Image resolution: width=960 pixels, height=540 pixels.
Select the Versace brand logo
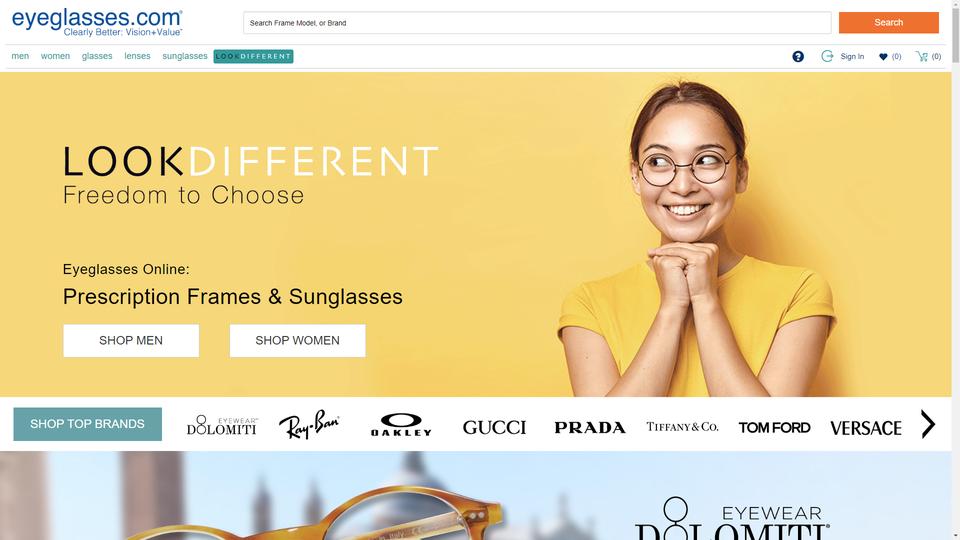click(866, 428)
